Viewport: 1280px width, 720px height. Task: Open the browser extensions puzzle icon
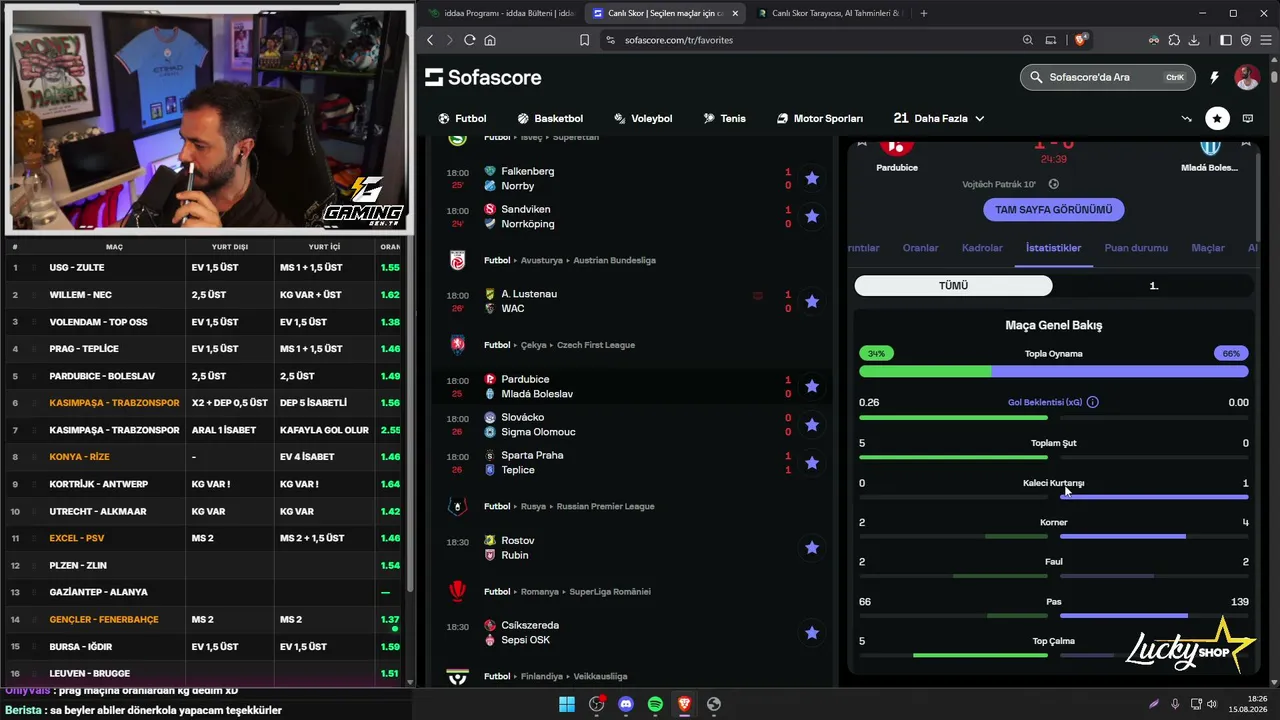1174,40
